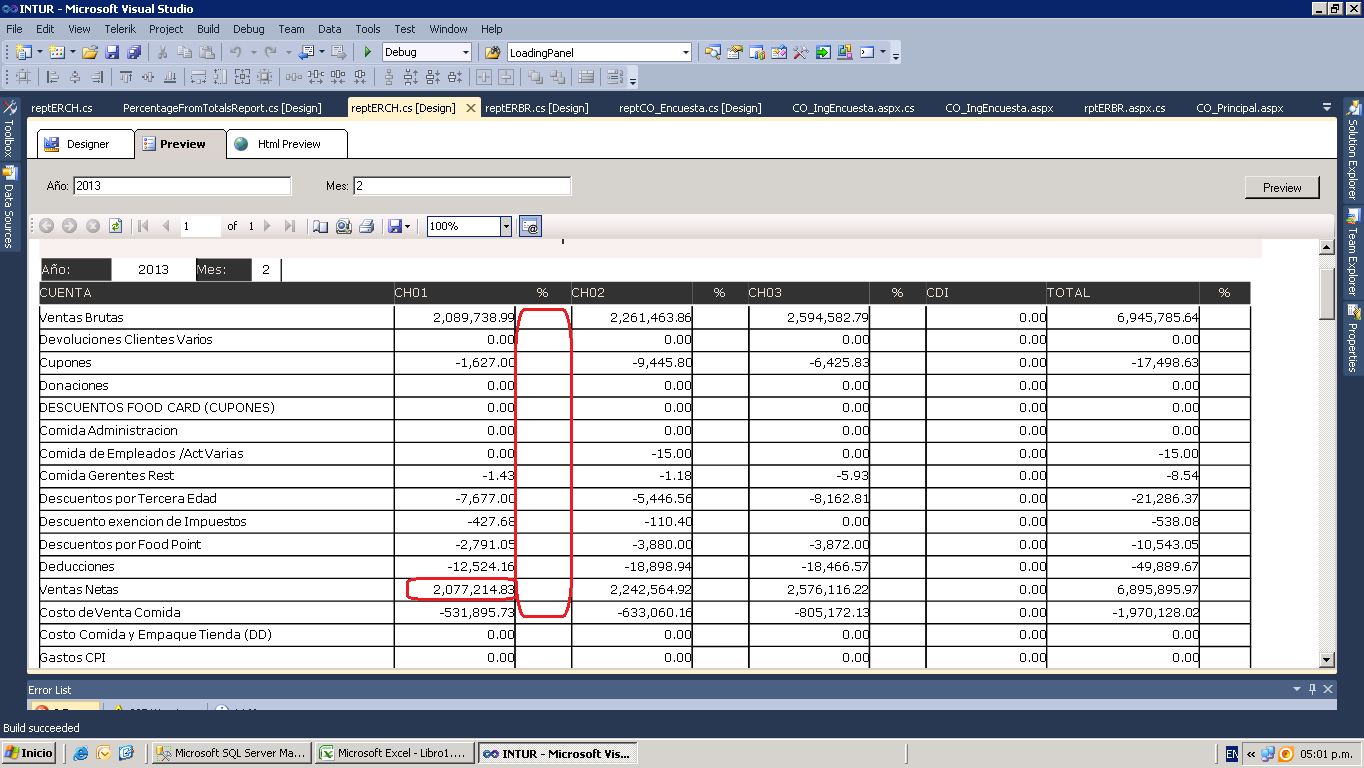Open standard toolbar options overflow arrow
Image resolution: width=1364 pixels, height=768 pixels.
(895, 54)
